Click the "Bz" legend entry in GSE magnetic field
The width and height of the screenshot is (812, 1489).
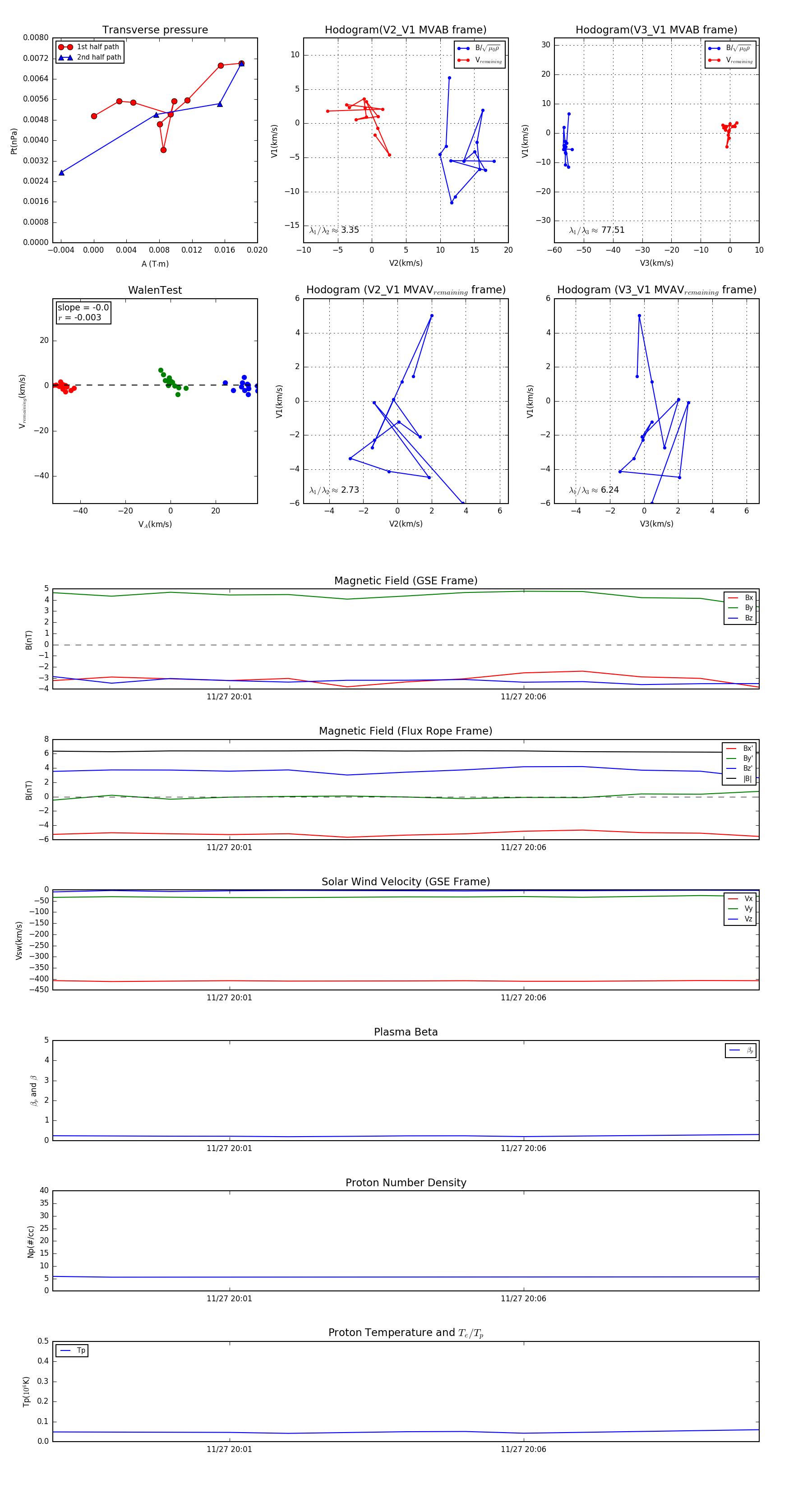point(740,618)
